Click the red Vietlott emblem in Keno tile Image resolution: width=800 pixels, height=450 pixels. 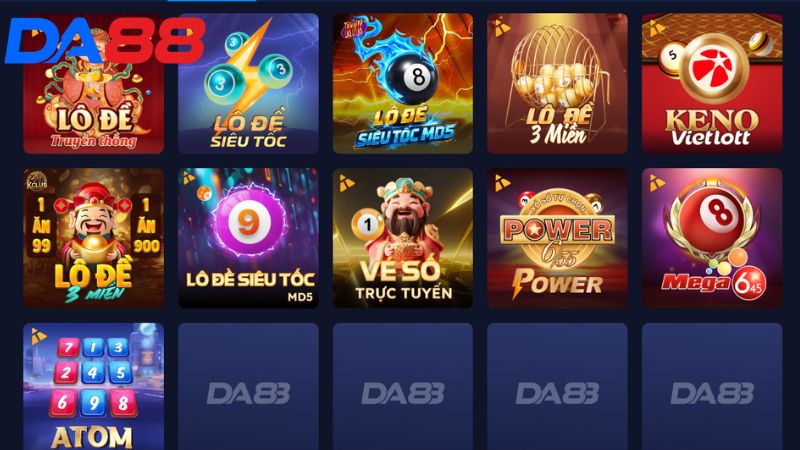click(x=712, y=69)
